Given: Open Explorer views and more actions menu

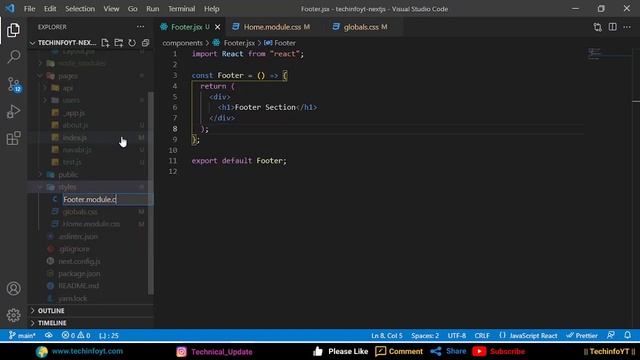Looking at the screenshot, I should tap(140, 27).
